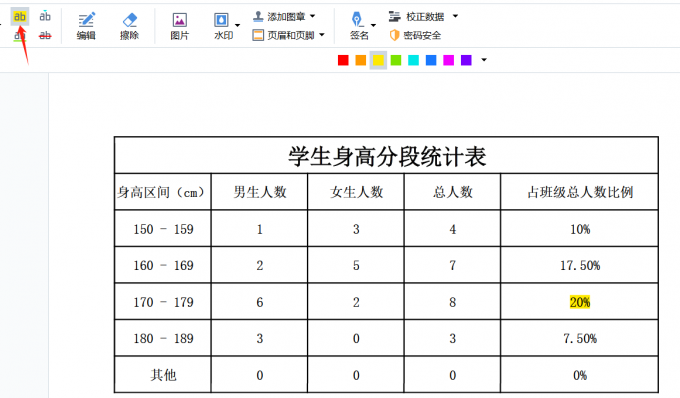680x398 pixels.
Task: Pick the red highlight color
Action: click(x=343, y=60)
